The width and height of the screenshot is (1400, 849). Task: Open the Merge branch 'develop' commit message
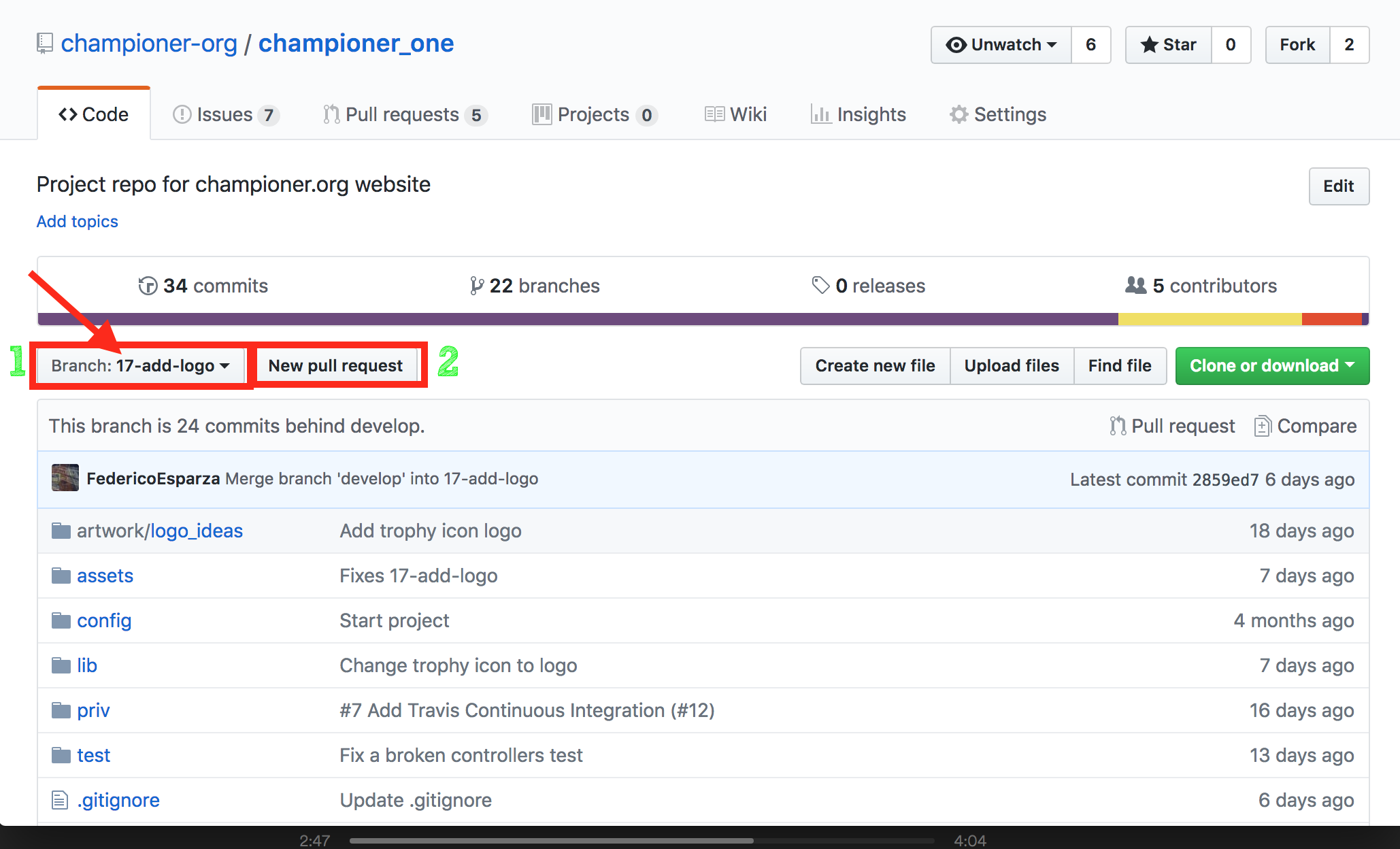382,479
